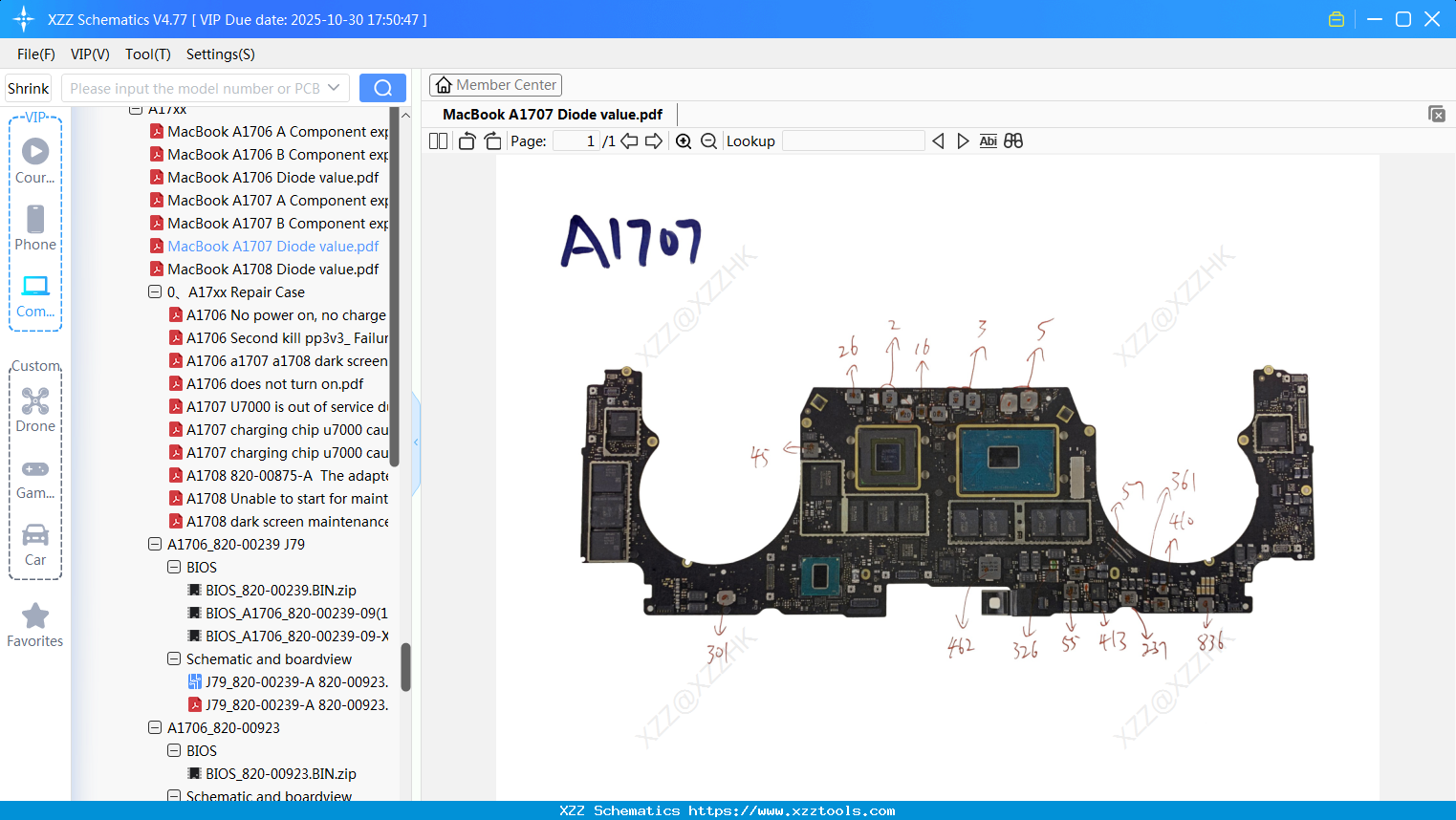Collapse the A17xx Repair Case folder
Image resolution: width=1456 pixels, height=820 pixels.
155,292
